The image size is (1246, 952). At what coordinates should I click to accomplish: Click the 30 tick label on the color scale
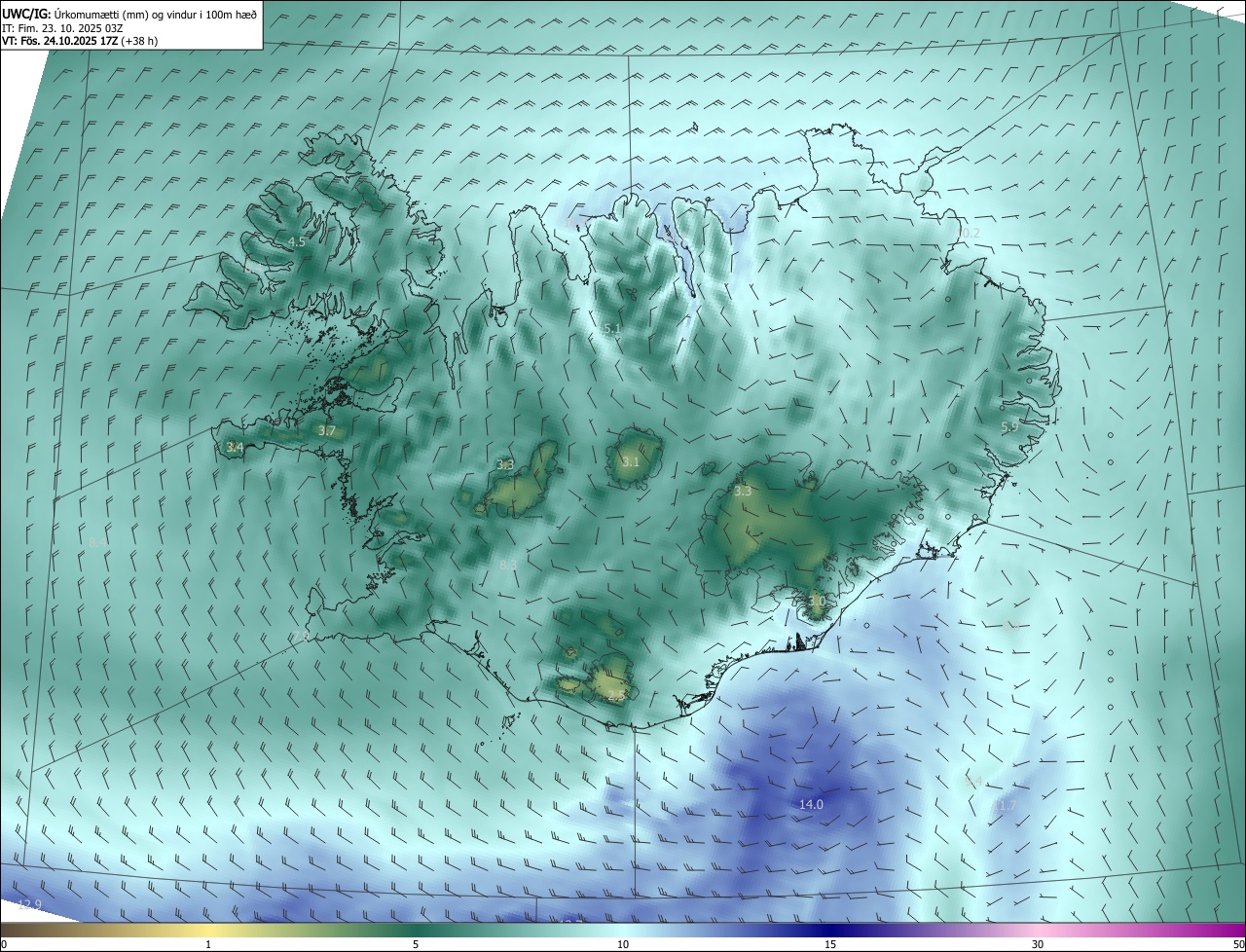click(1038, 944)
